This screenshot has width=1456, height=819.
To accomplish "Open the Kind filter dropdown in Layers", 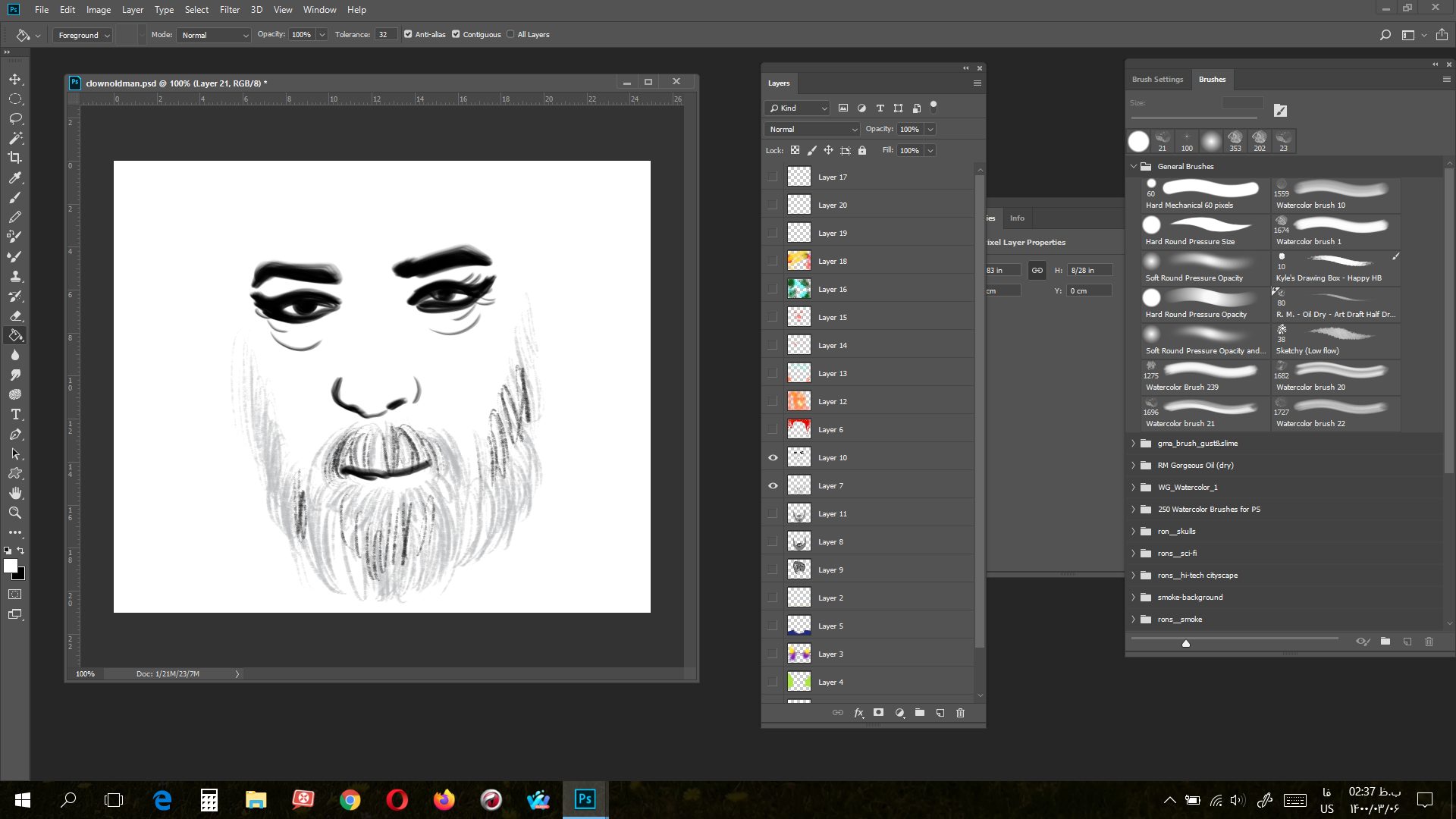I will point(797,108).
